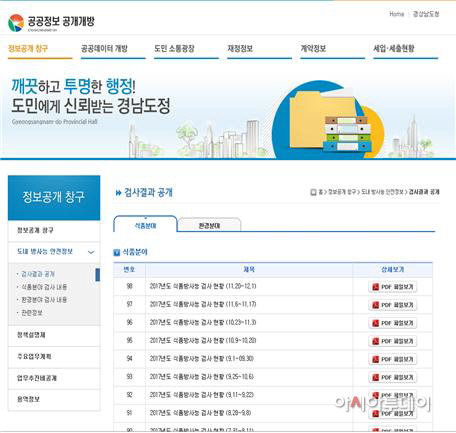This screenshot has height=433, width=456.
Task: Click row number 98 in the table
Action: tap(129, 286)
